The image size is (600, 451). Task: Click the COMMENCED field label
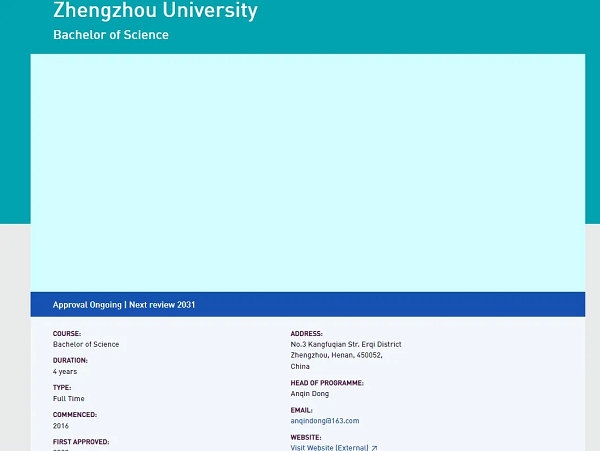point(75,414)
